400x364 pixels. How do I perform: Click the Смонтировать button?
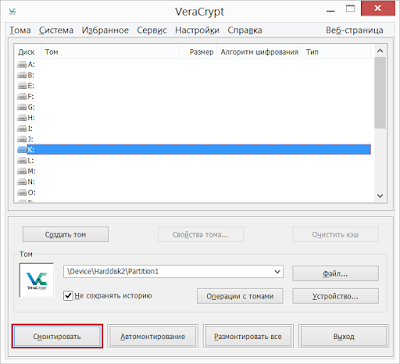click(x=57, y=336)
